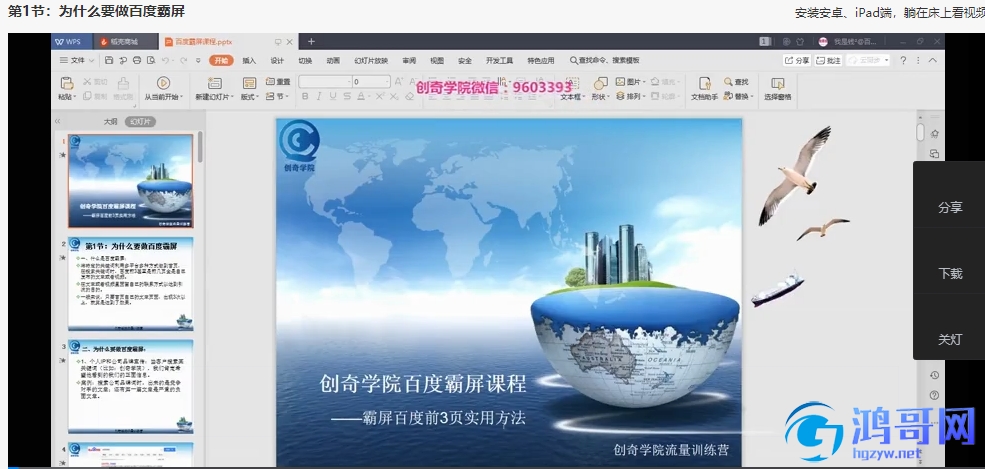This screenshot has width=985, height=469.
Task: Switch to the 审阅 Review tab
Action: (x=409, y=60)
